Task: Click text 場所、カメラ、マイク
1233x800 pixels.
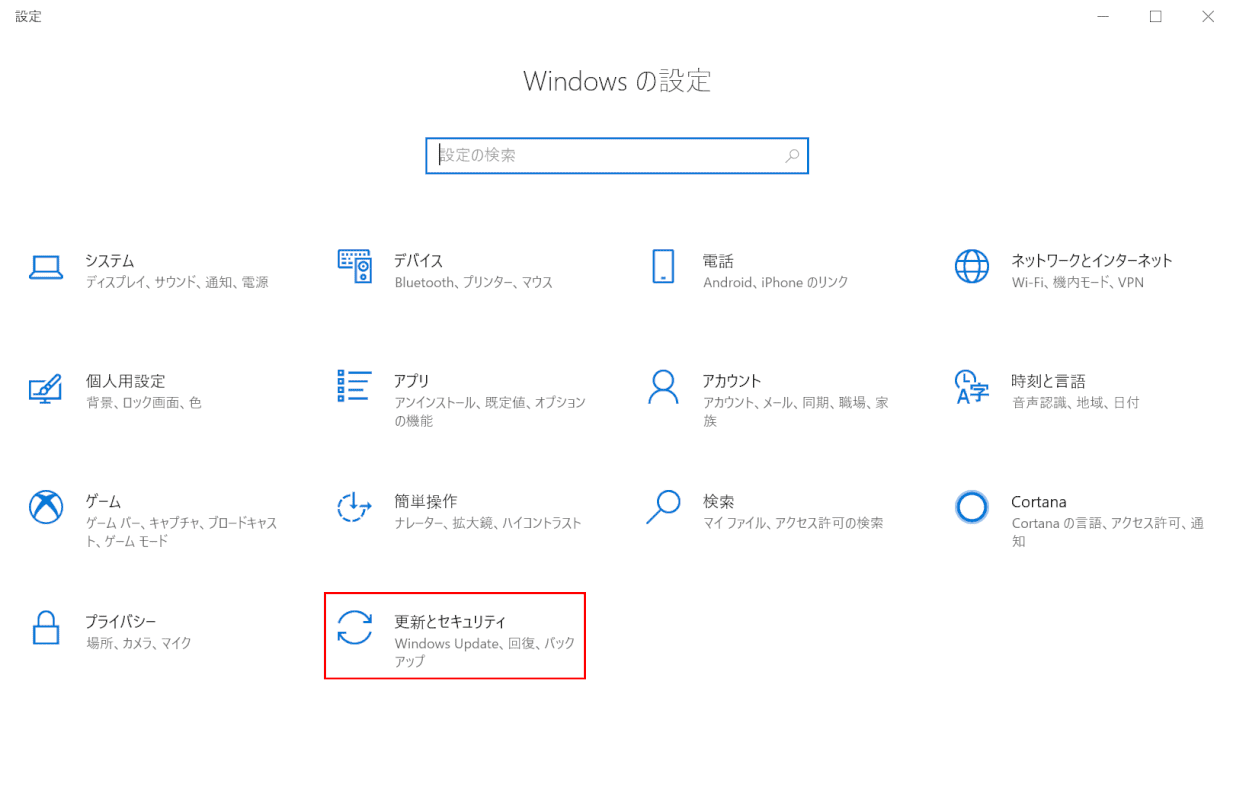Action: pos(138,643)
